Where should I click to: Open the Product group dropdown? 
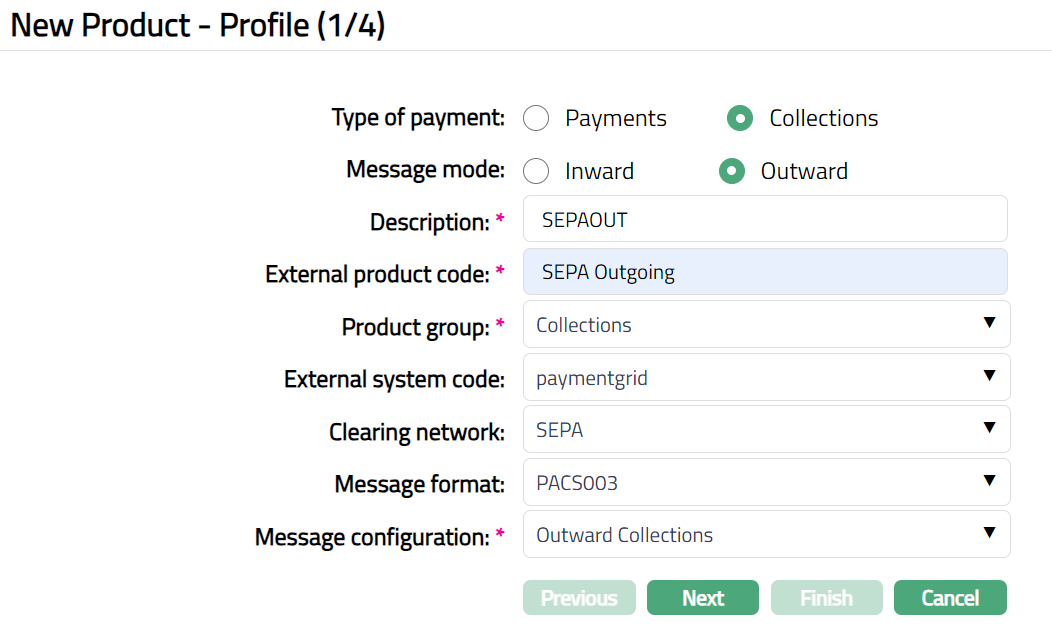click(766, 325)
